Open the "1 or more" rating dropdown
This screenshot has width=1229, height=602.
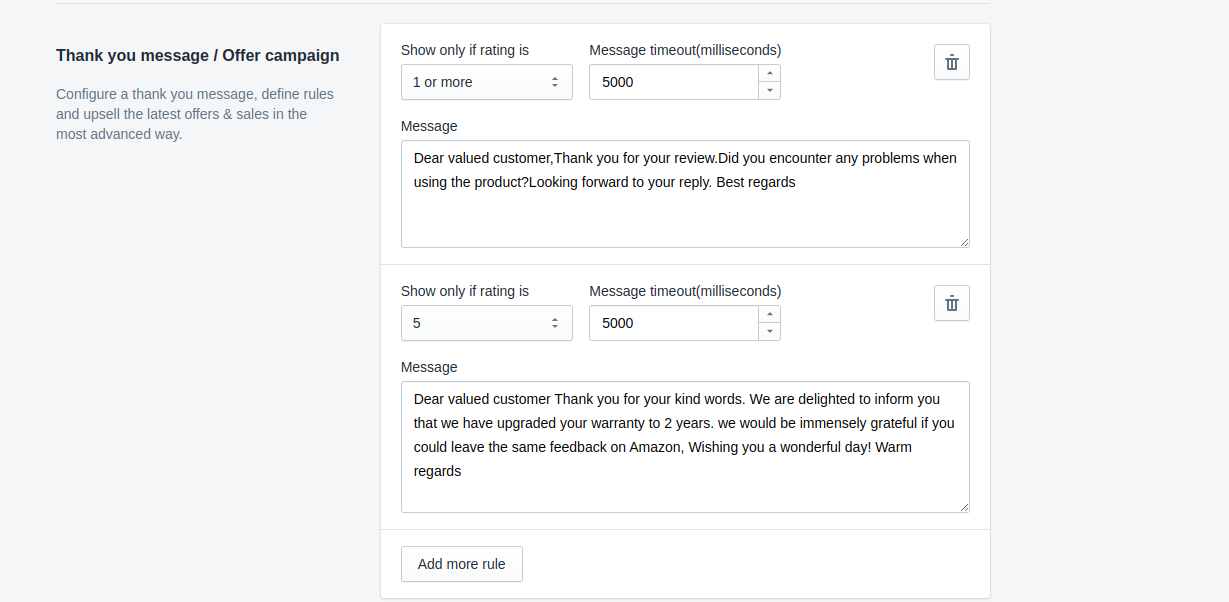[486, 82]
